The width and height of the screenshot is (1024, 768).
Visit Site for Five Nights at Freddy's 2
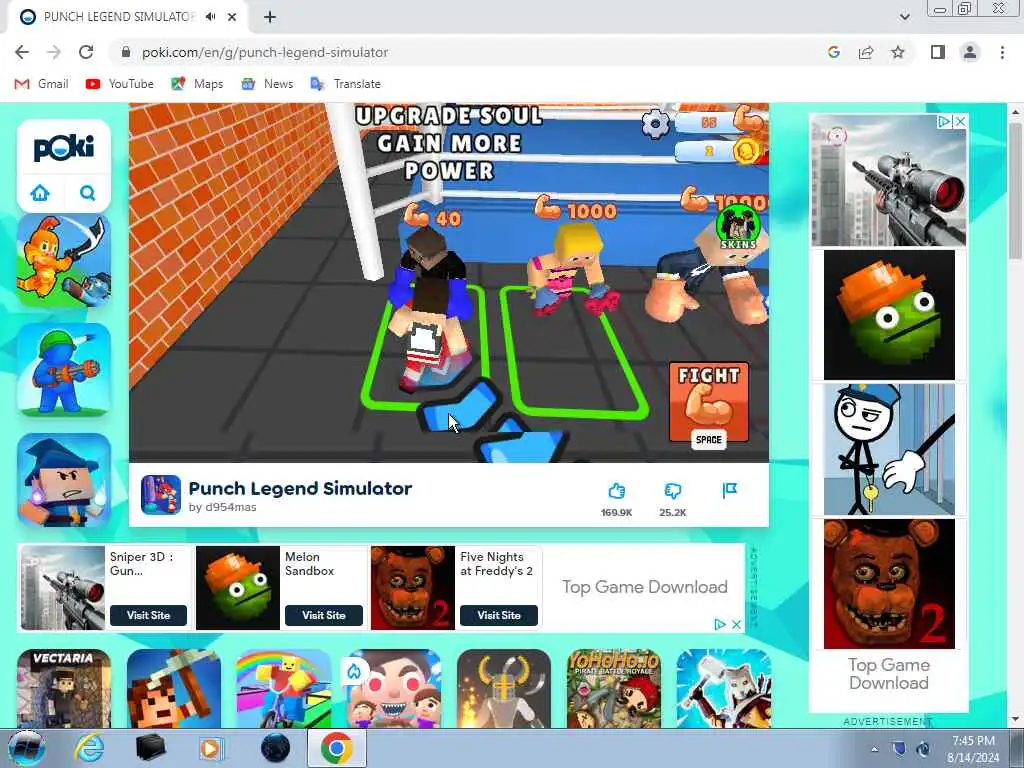[499, 615]
